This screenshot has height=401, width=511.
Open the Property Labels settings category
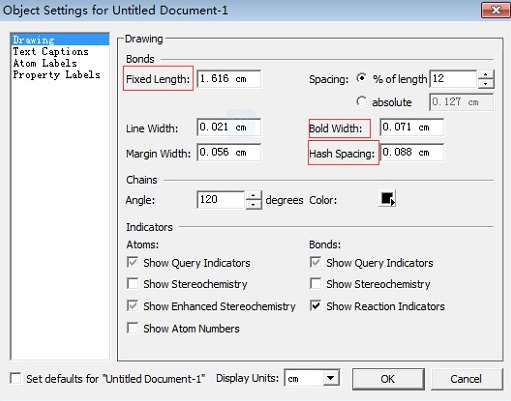(x=56, y=75)
